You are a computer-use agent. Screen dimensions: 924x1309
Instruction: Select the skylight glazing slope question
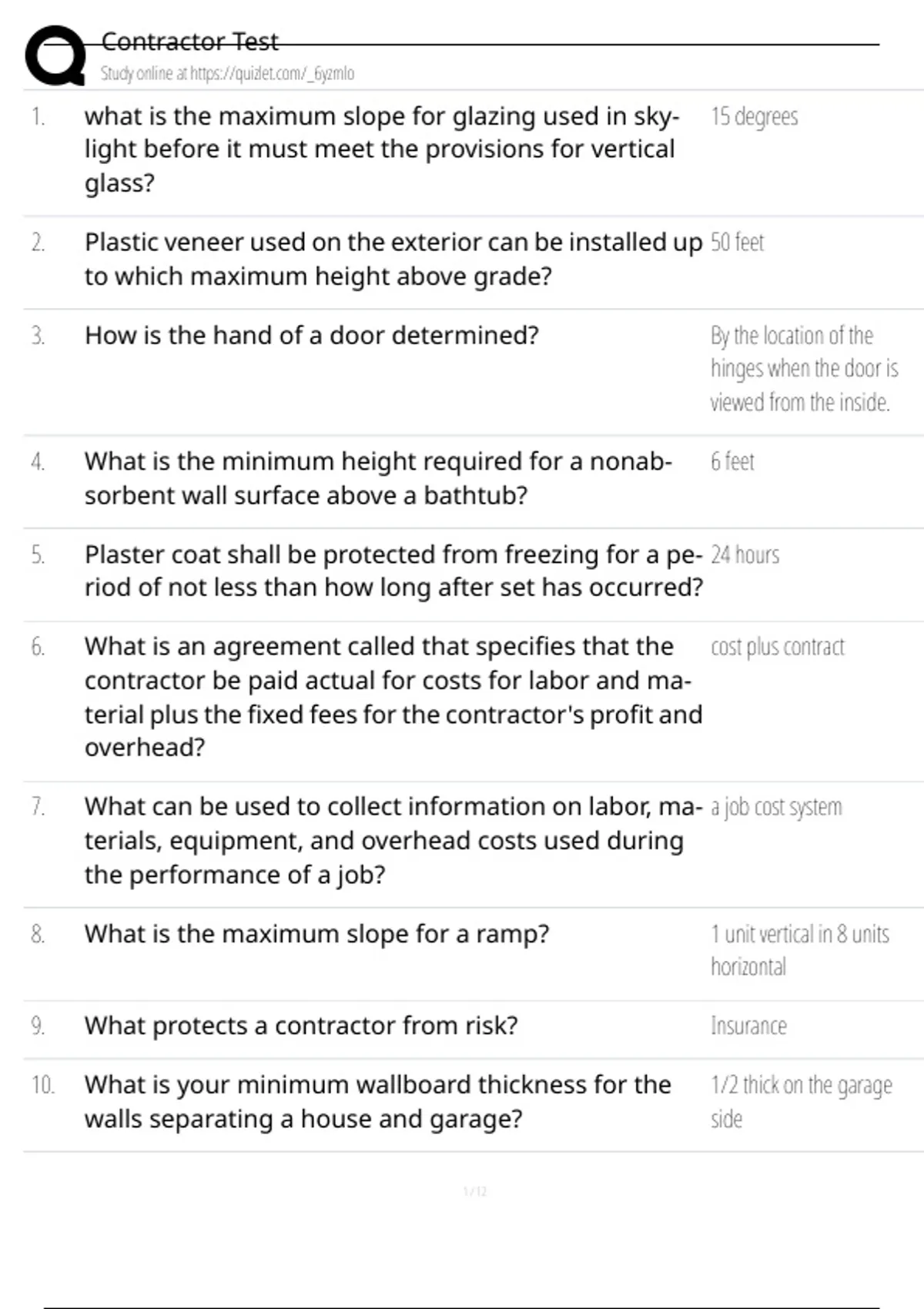tap(381, 149)
